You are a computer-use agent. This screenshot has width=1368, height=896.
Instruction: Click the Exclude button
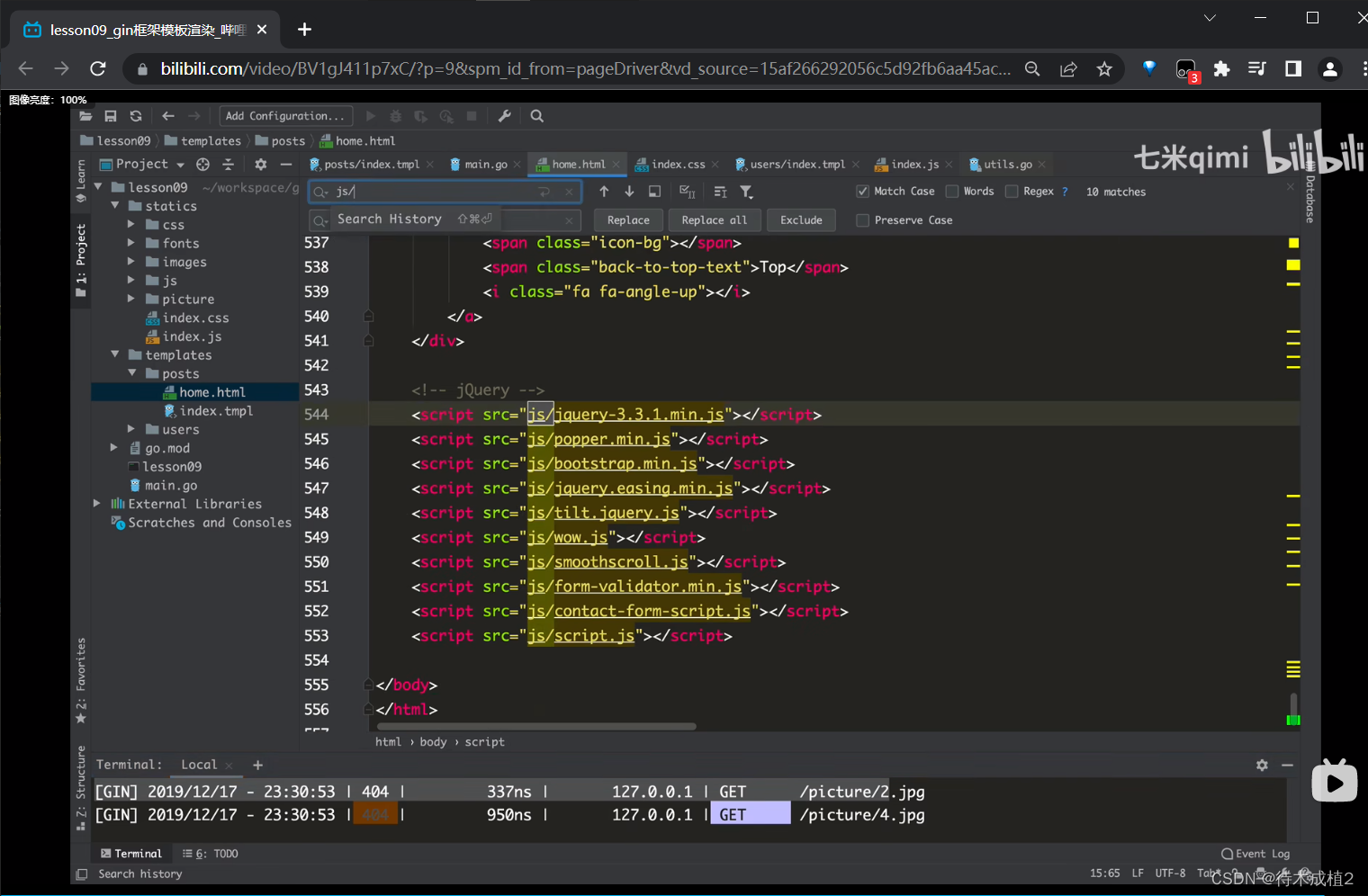[x=801, y=220]
